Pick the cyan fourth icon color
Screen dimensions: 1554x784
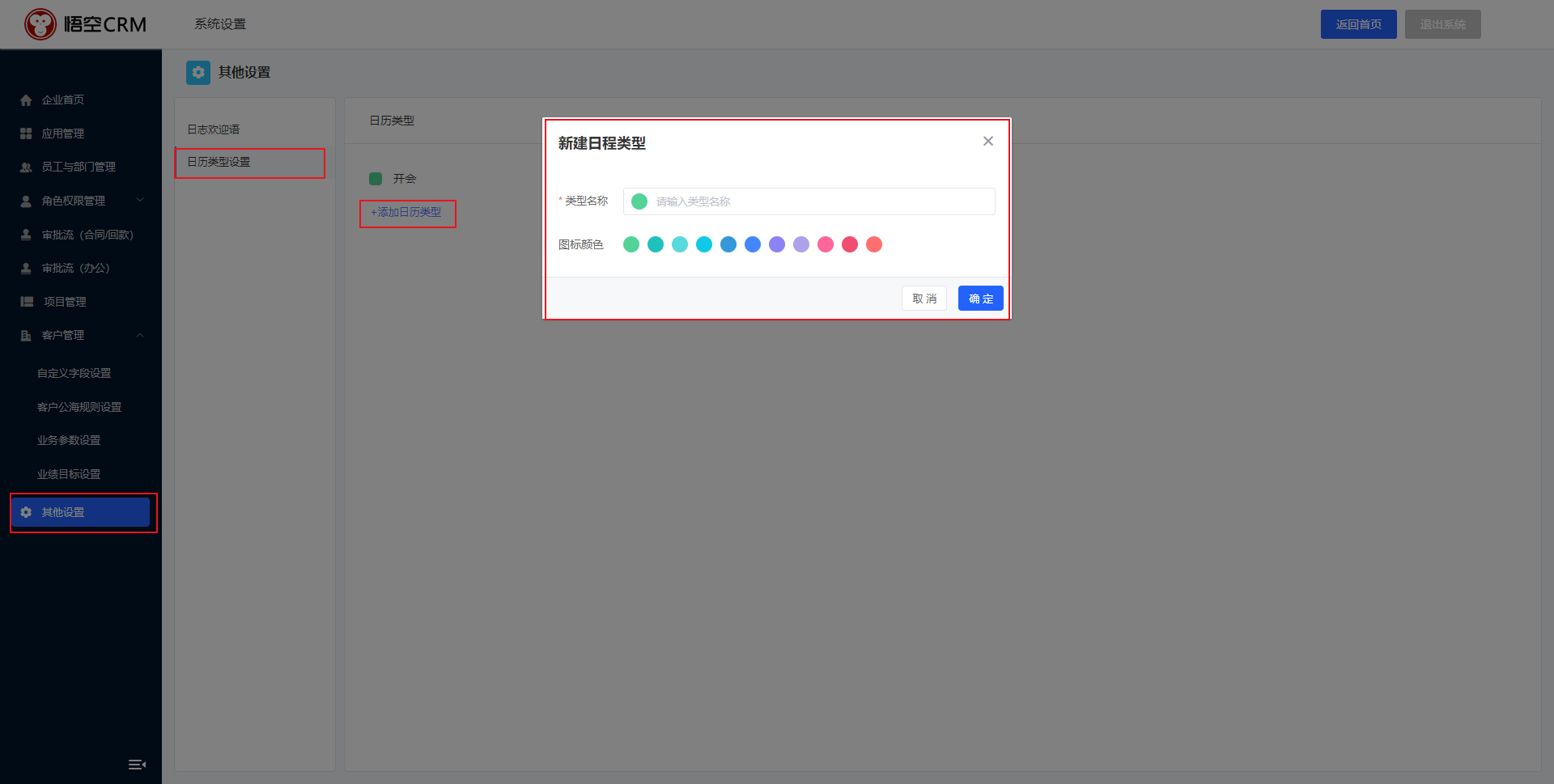[704, 244]
